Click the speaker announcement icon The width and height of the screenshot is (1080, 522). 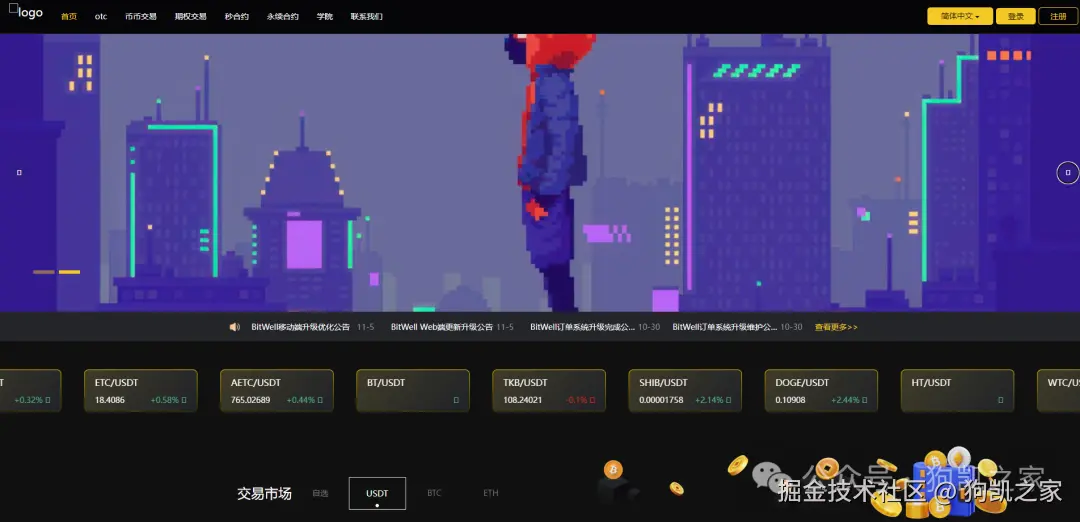pyautogui.click(x=234, y=327)
